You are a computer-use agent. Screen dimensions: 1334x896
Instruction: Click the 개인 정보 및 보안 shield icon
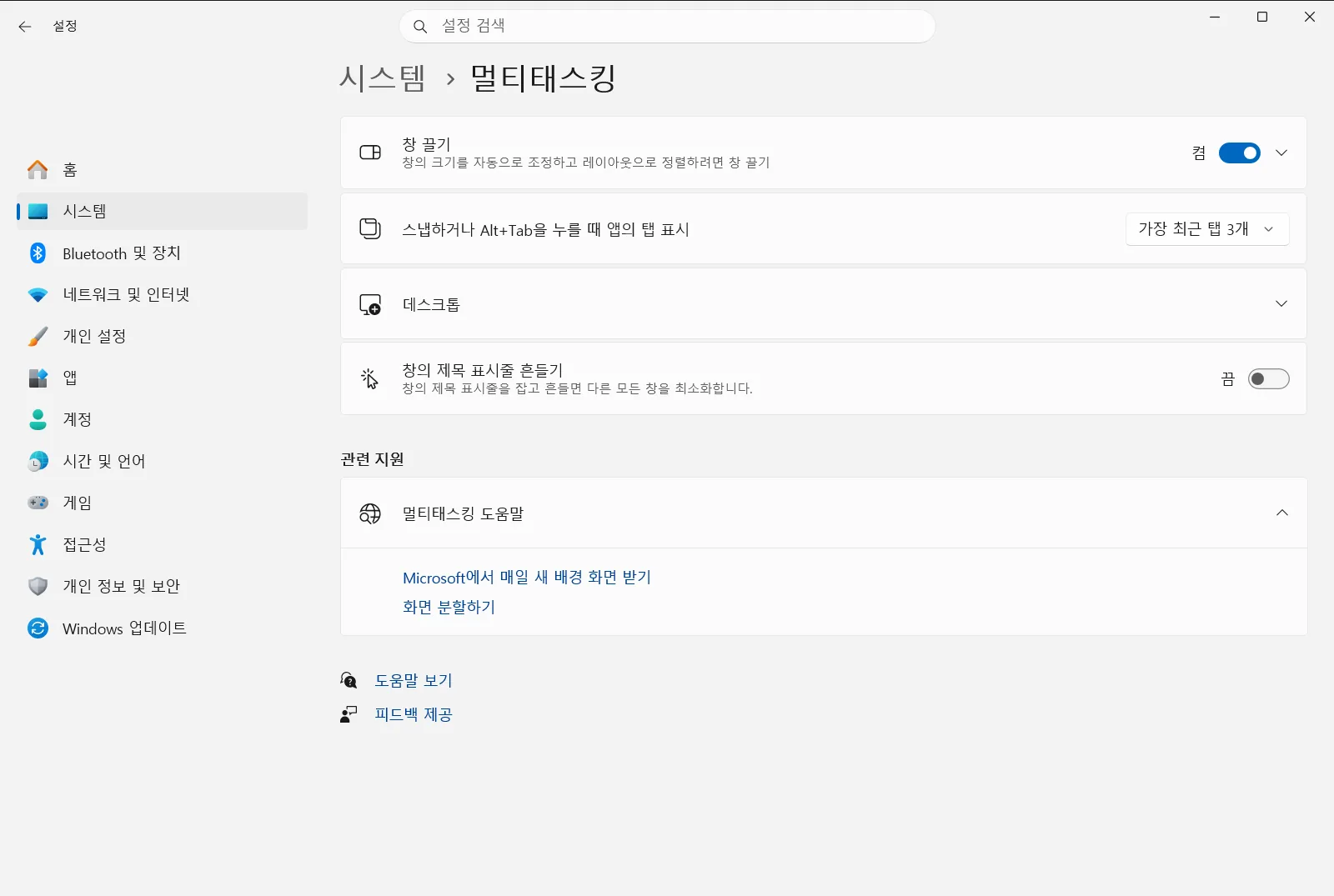pyautogui.click(x=38, y=587)
